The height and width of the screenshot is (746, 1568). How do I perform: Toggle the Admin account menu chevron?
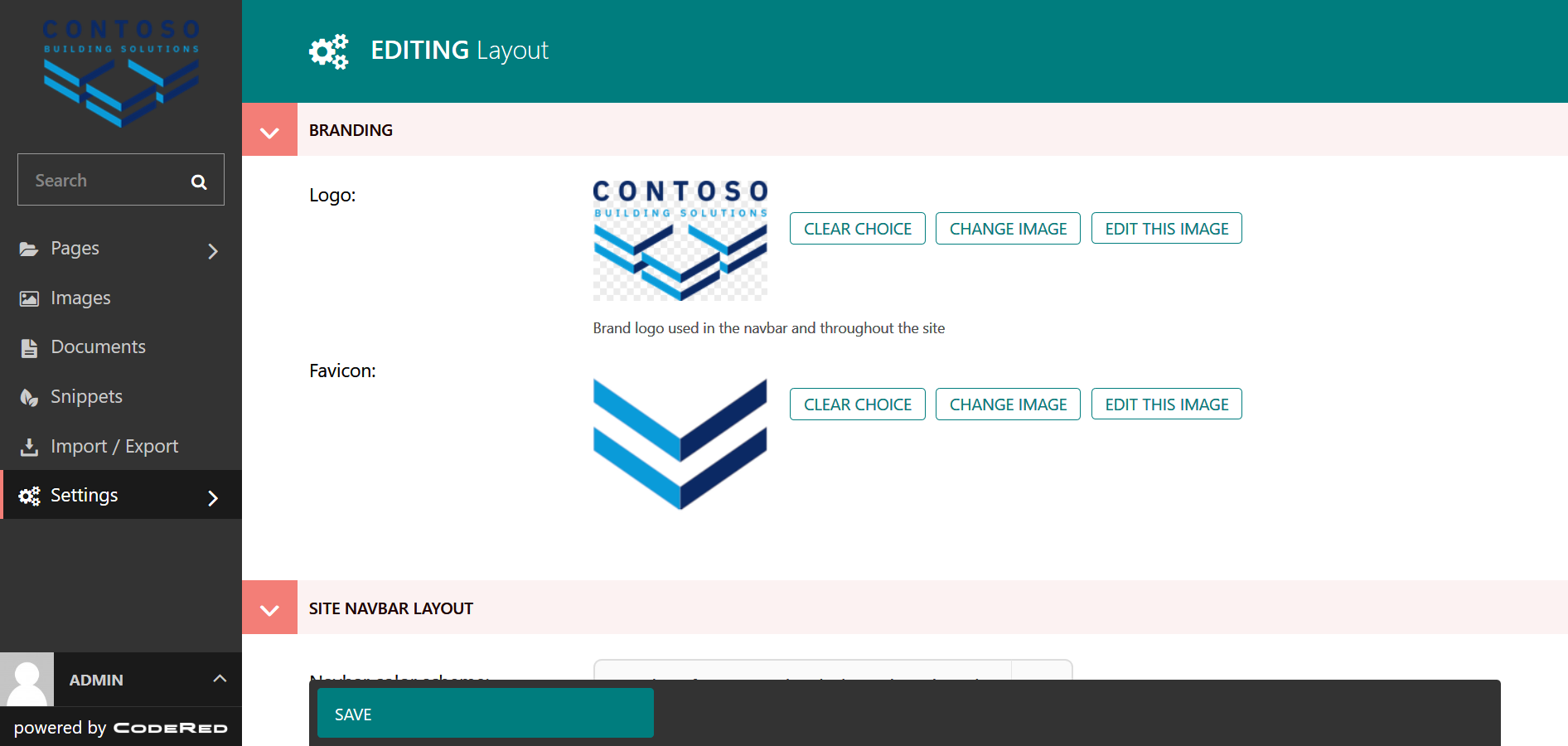click(x=220, y=679)
